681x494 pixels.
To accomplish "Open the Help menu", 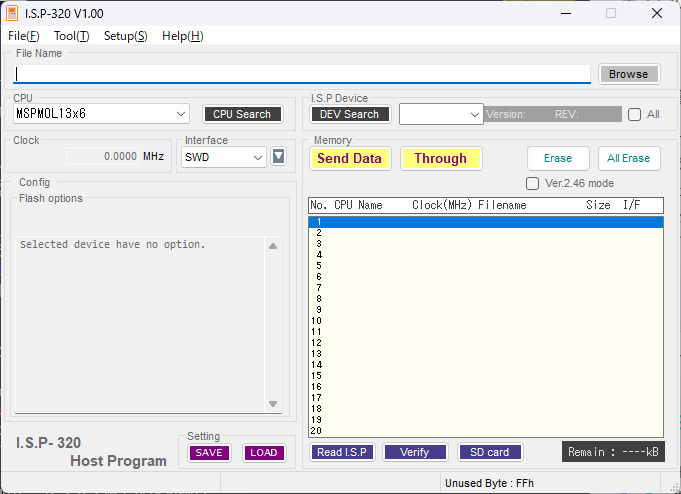I will (x=182, y=36).
